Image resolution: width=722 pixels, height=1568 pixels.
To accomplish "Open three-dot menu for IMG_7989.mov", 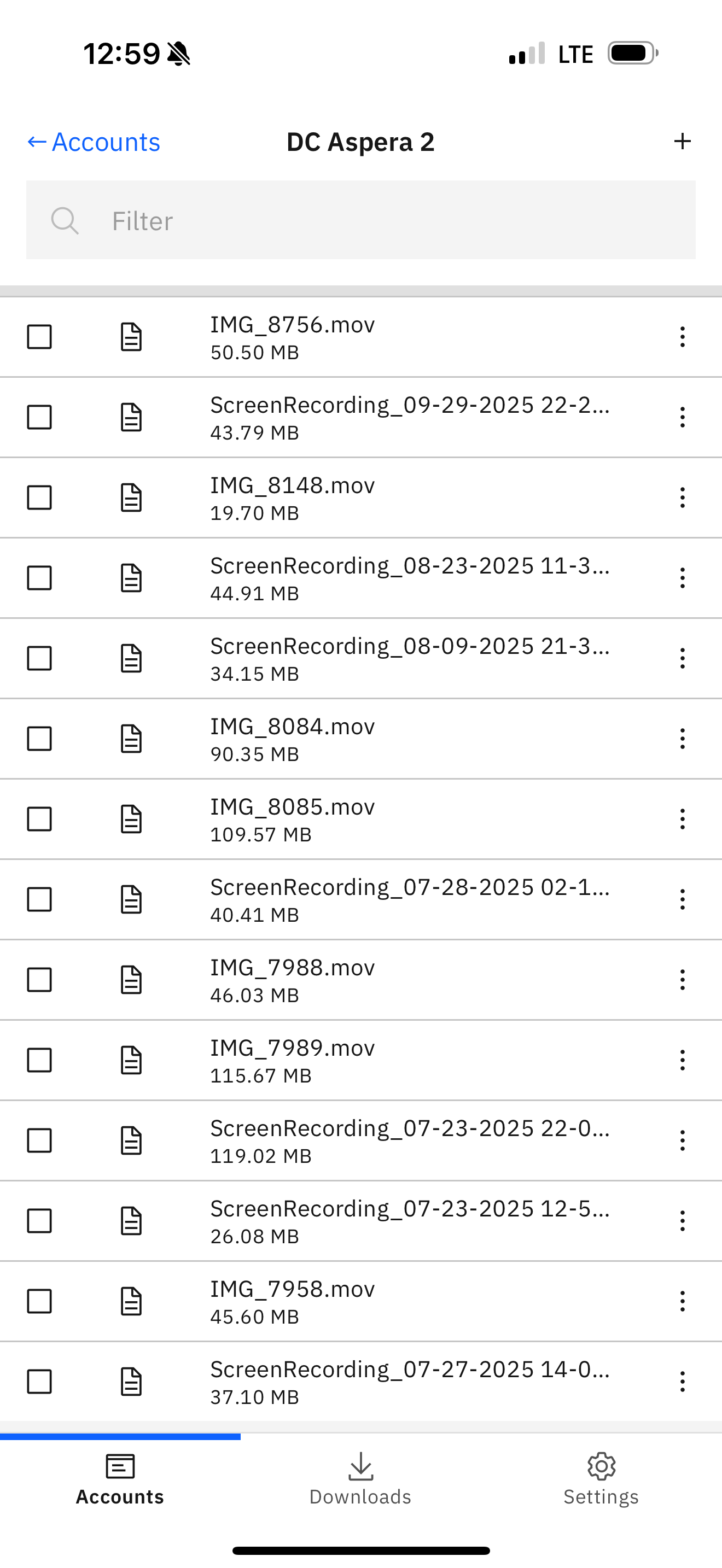I will (683, 1060).
